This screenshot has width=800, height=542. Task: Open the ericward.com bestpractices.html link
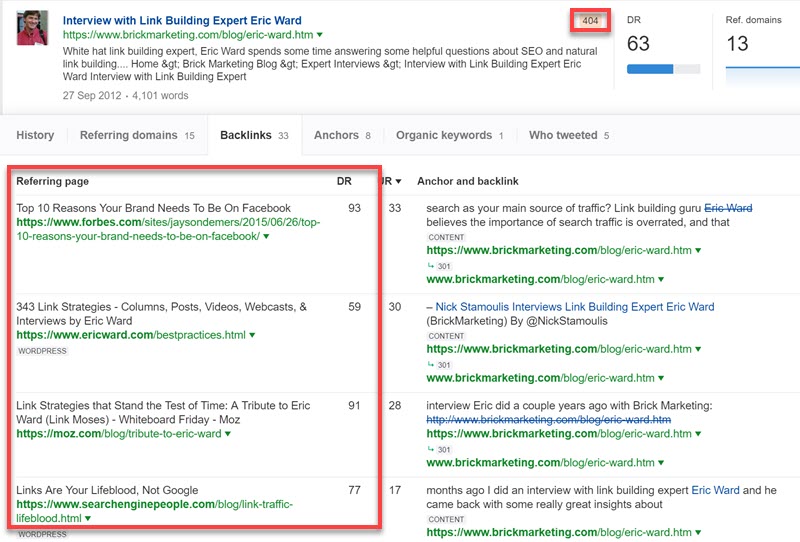point(131,335)
